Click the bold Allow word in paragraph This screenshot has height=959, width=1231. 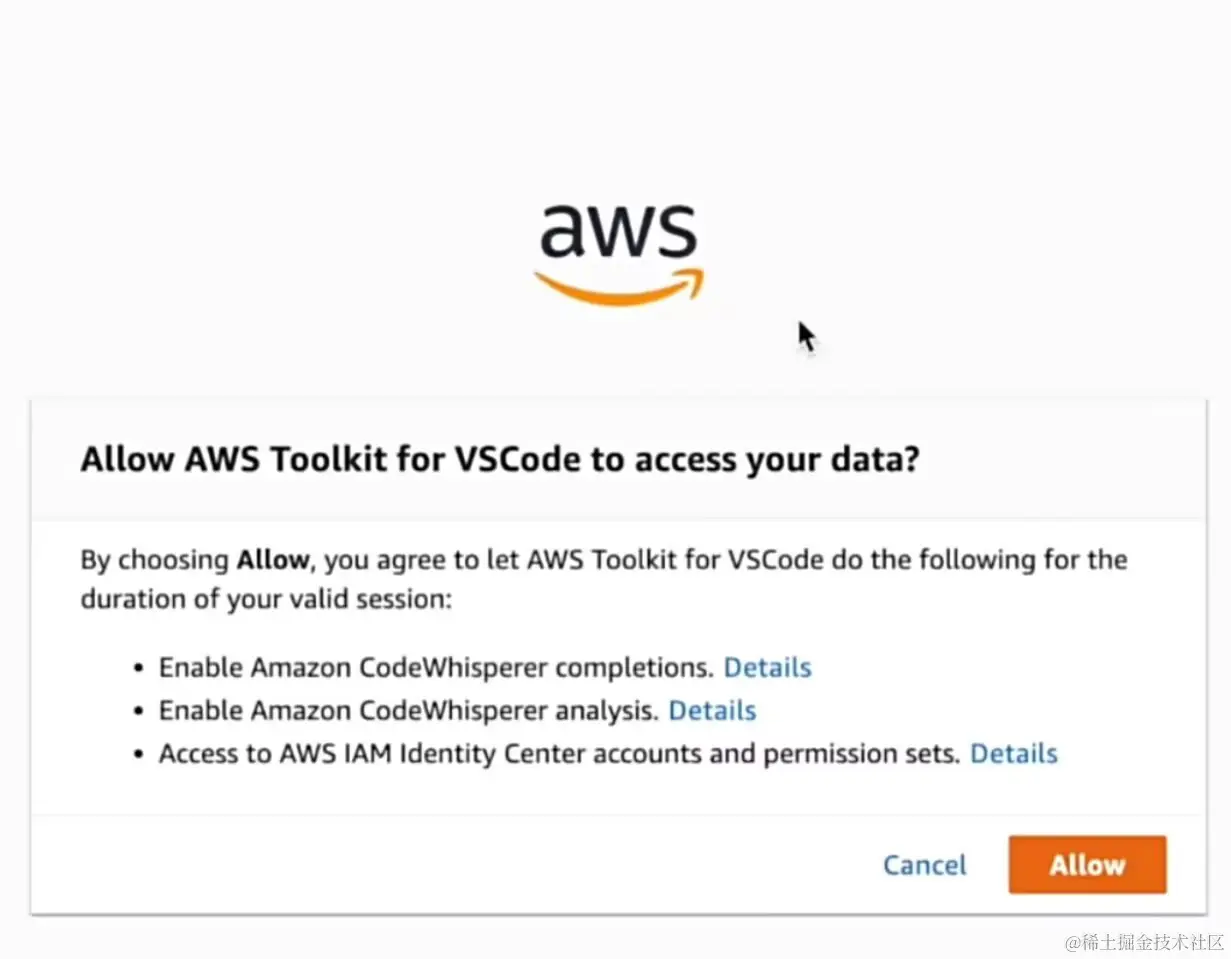pyautogui.click(x=272, y=560)
